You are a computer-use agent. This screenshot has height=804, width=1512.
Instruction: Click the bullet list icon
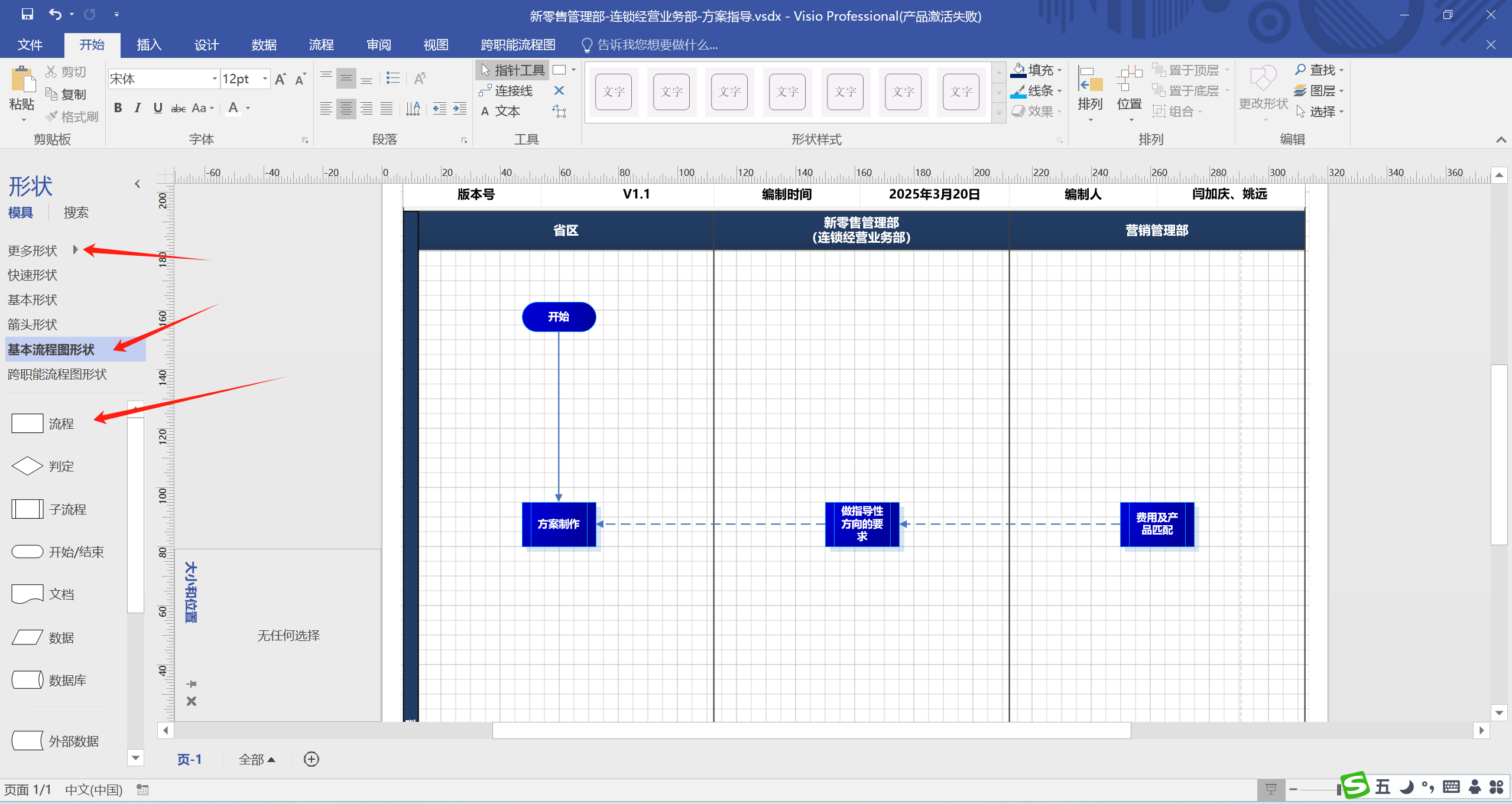pos(392,79)
